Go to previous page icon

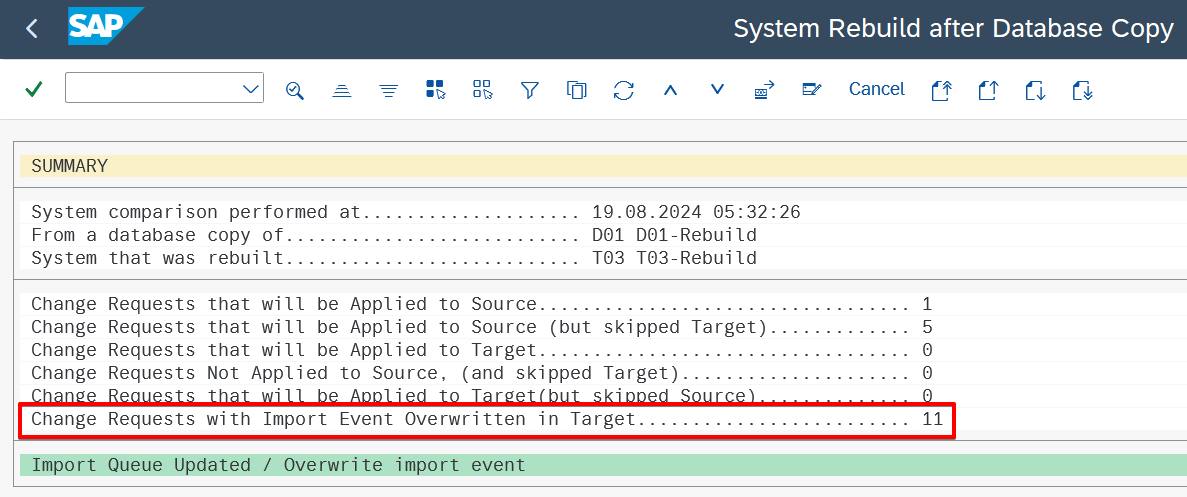point(988,90)
